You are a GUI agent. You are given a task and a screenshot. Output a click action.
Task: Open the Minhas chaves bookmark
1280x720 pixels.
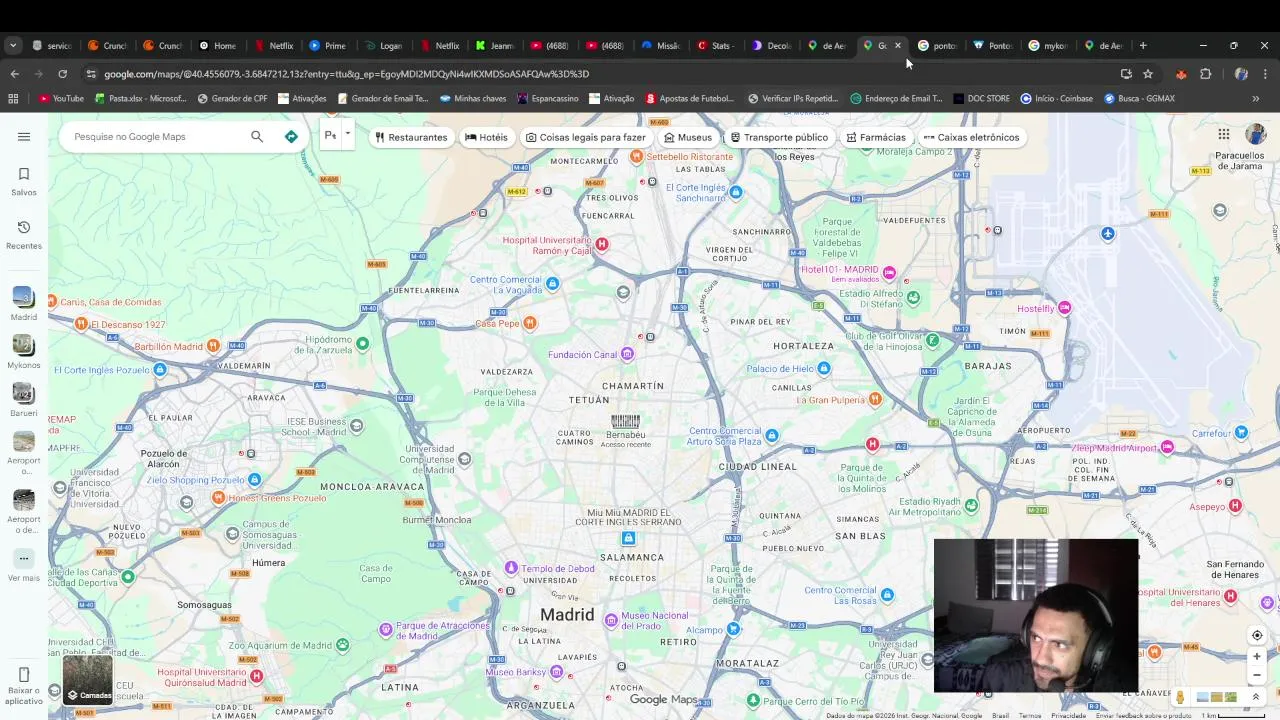(473, 98)
